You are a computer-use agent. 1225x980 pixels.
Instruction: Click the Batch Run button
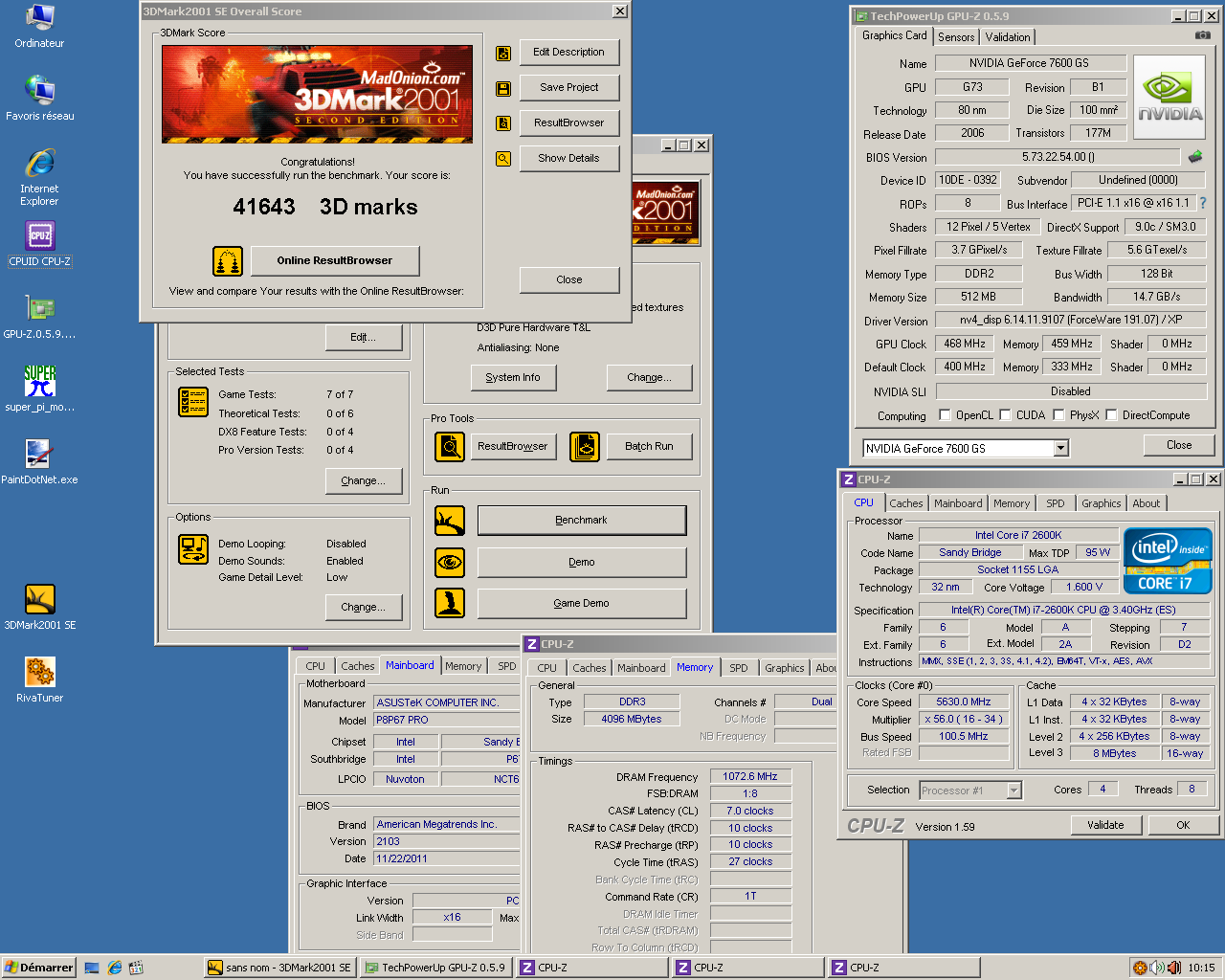(649, 446)
